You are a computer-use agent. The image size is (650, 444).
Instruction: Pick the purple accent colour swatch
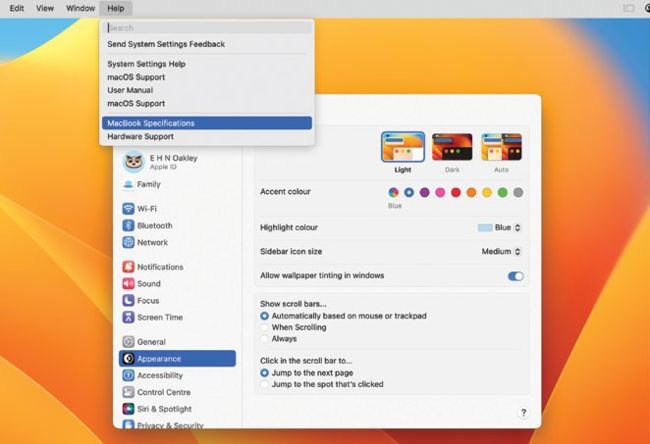point(424,192)
